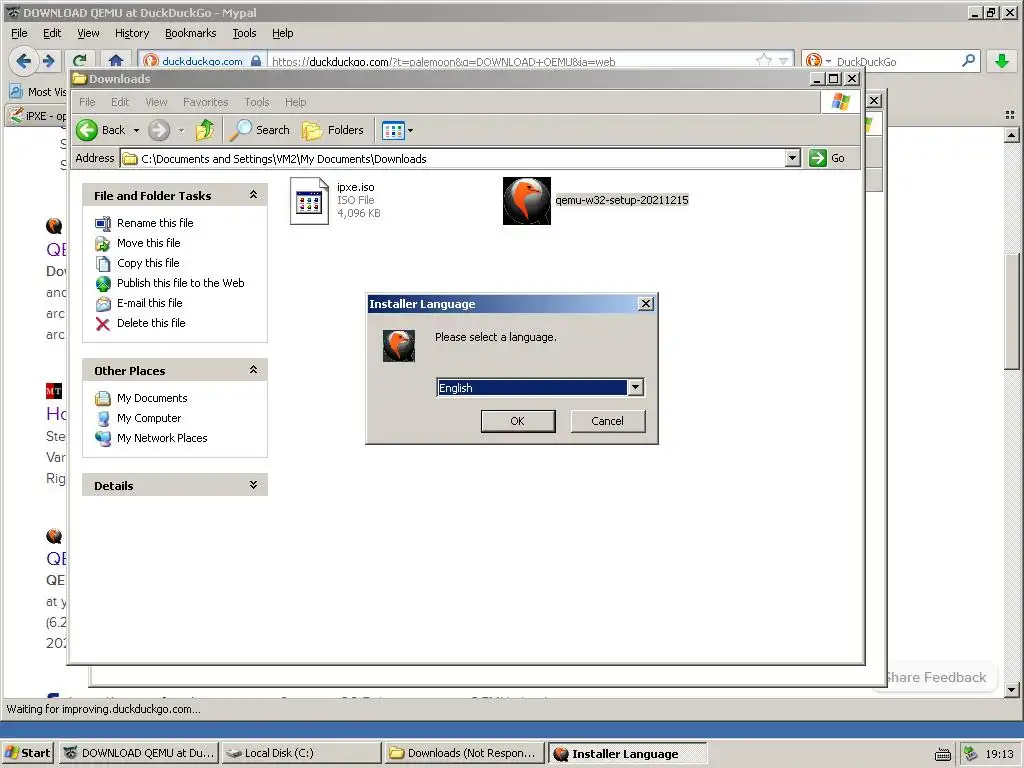This screenshot has width=1024, height=768.
Task: Open the English language dropdown
Action: click(635, 387)
